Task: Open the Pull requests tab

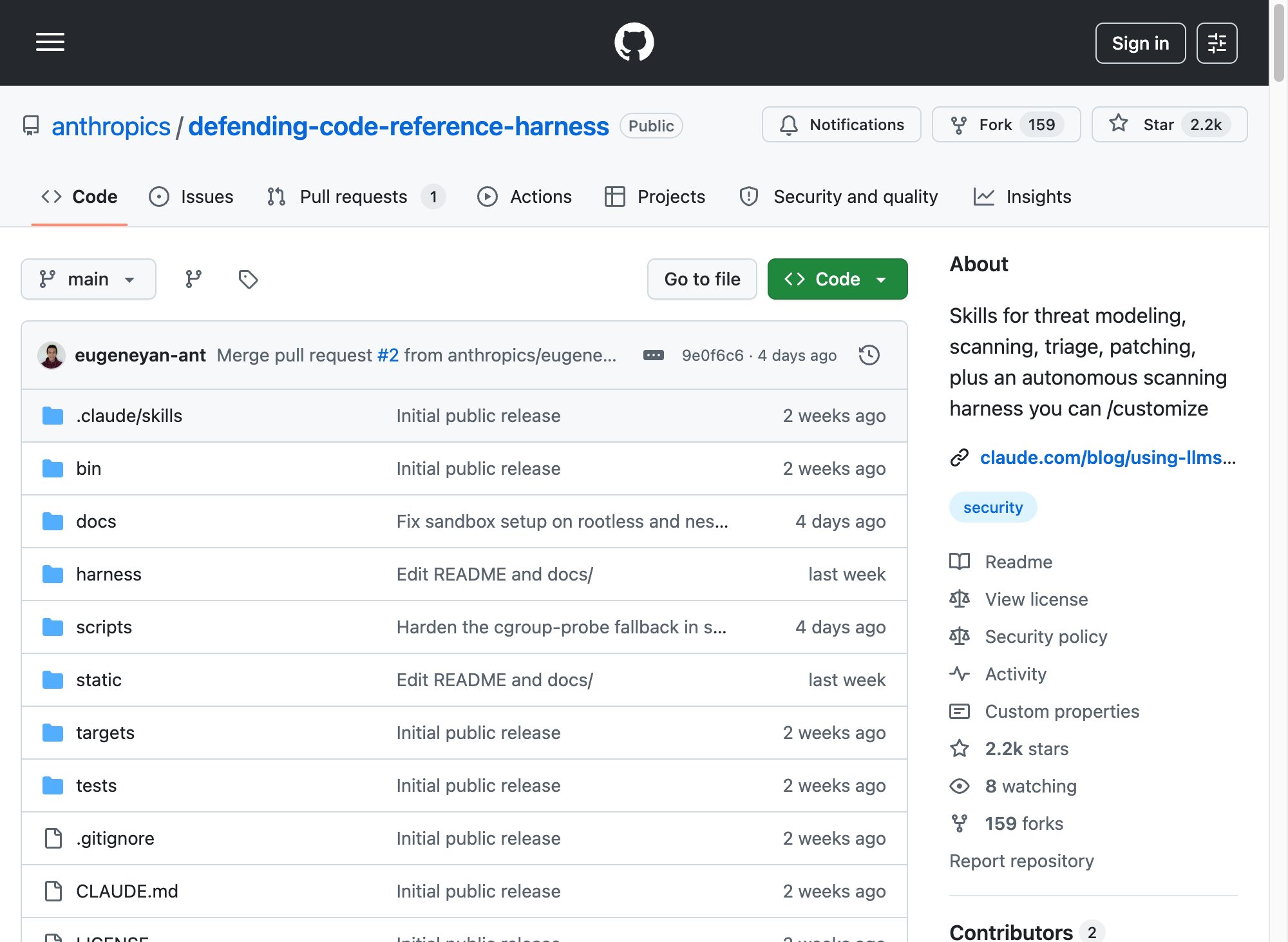Action: 356,197
